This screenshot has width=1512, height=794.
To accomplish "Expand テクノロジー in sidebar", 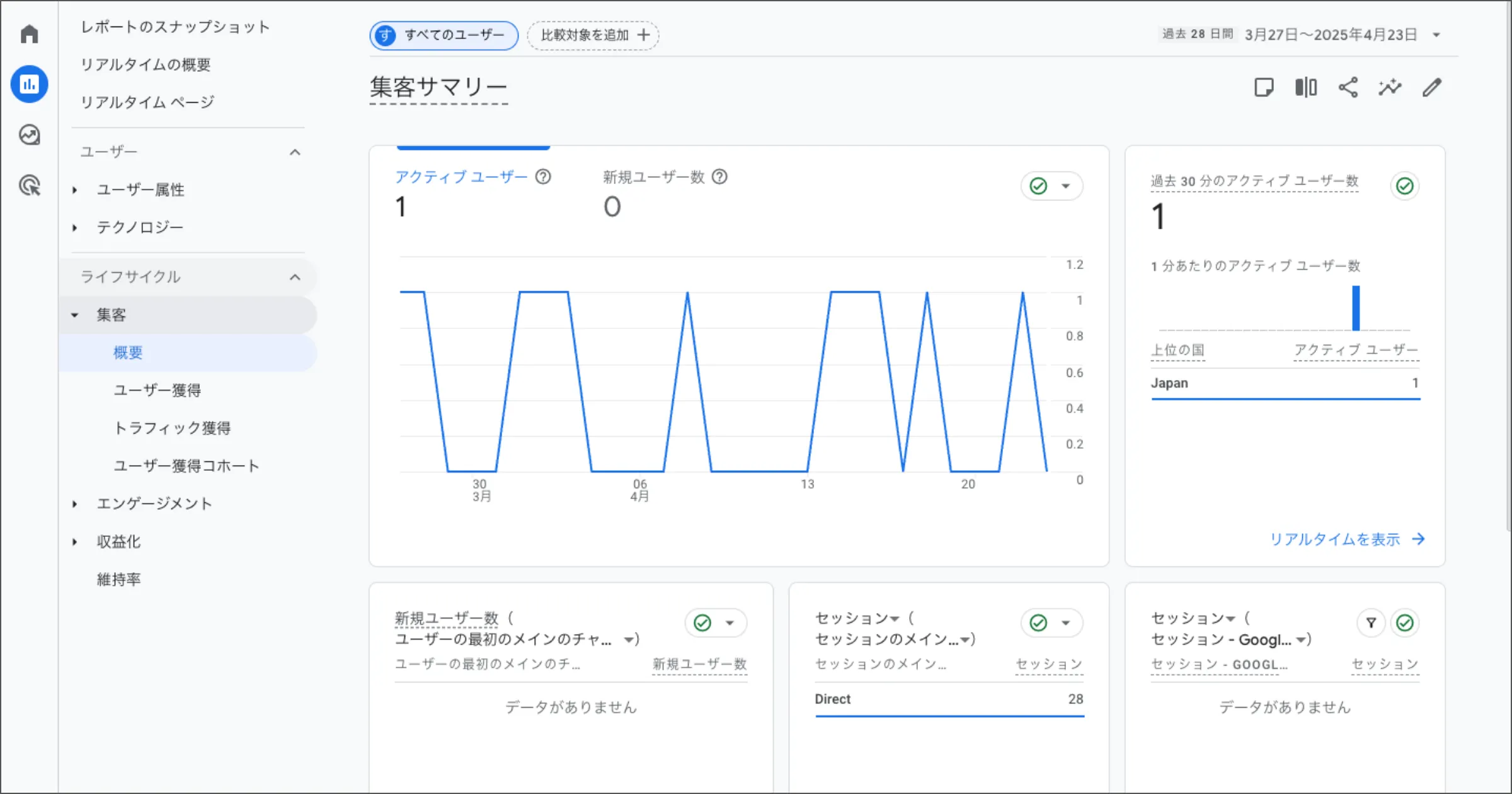I will tap(74, 227).
